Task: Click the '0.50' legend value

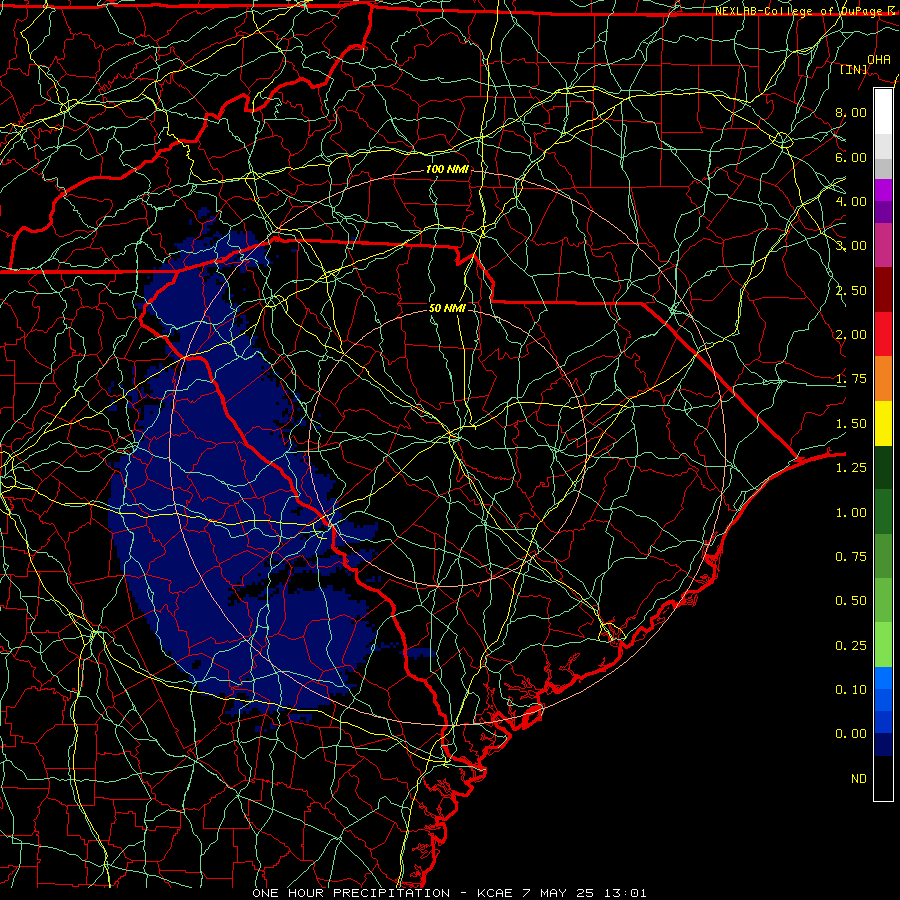Action: (851, 601)
